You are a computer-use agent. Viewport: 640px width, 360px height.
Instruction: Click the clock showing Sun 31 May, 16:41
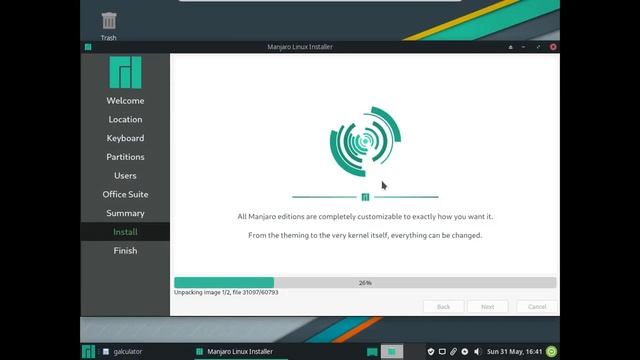514,351
